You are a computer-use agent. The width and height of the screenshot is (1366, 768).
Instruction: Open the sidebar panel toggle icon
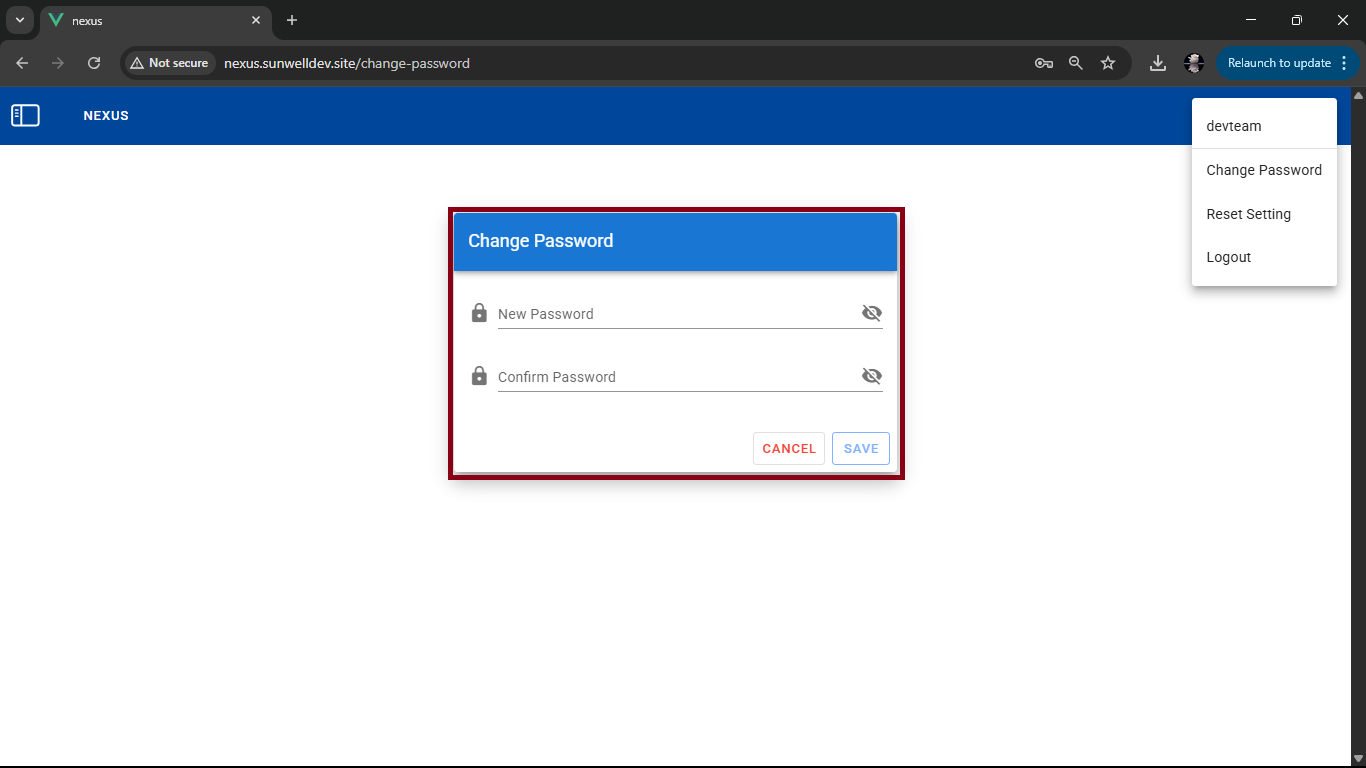click(25, 115)
